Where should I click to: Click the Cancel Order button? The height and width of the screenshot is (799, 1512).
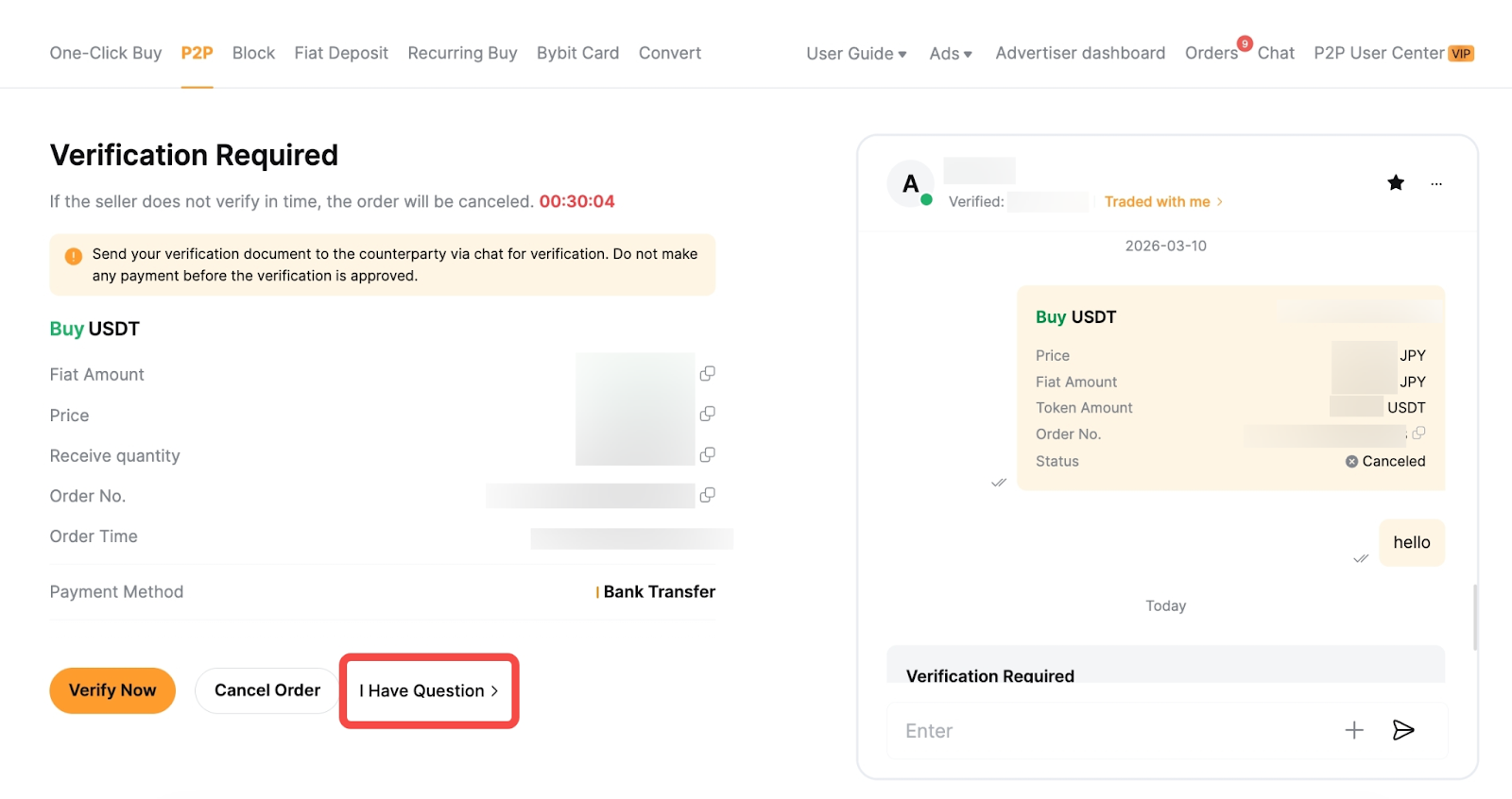tap(267, 690)
